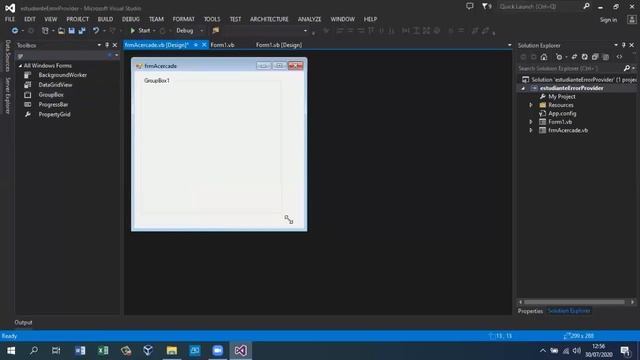Click the Home icon in Solution Explorer
640x360 pixels.
pyautogui.click(x=544, y=57)
